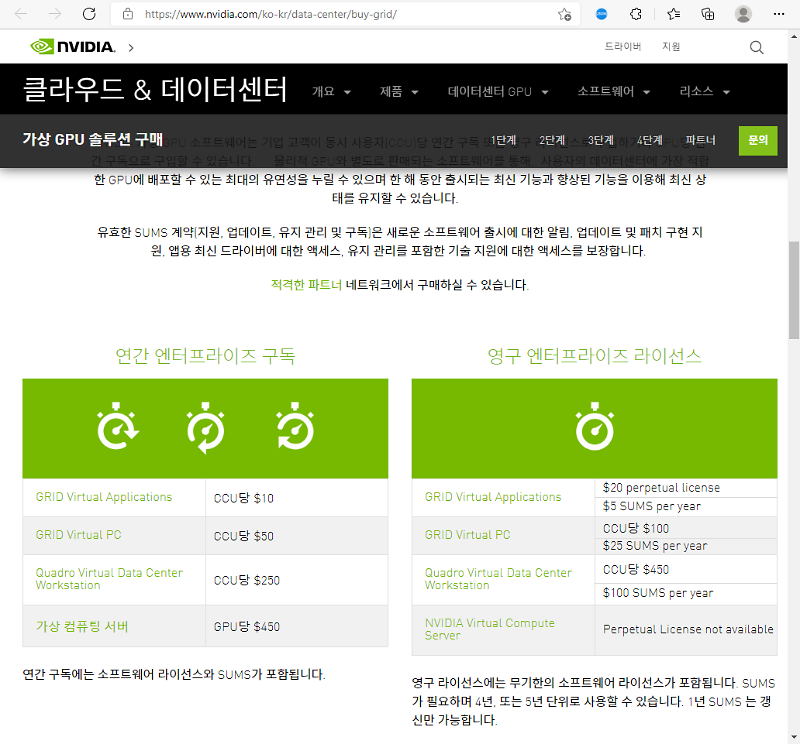Click the page vertical scrollbar thumb

793,290
